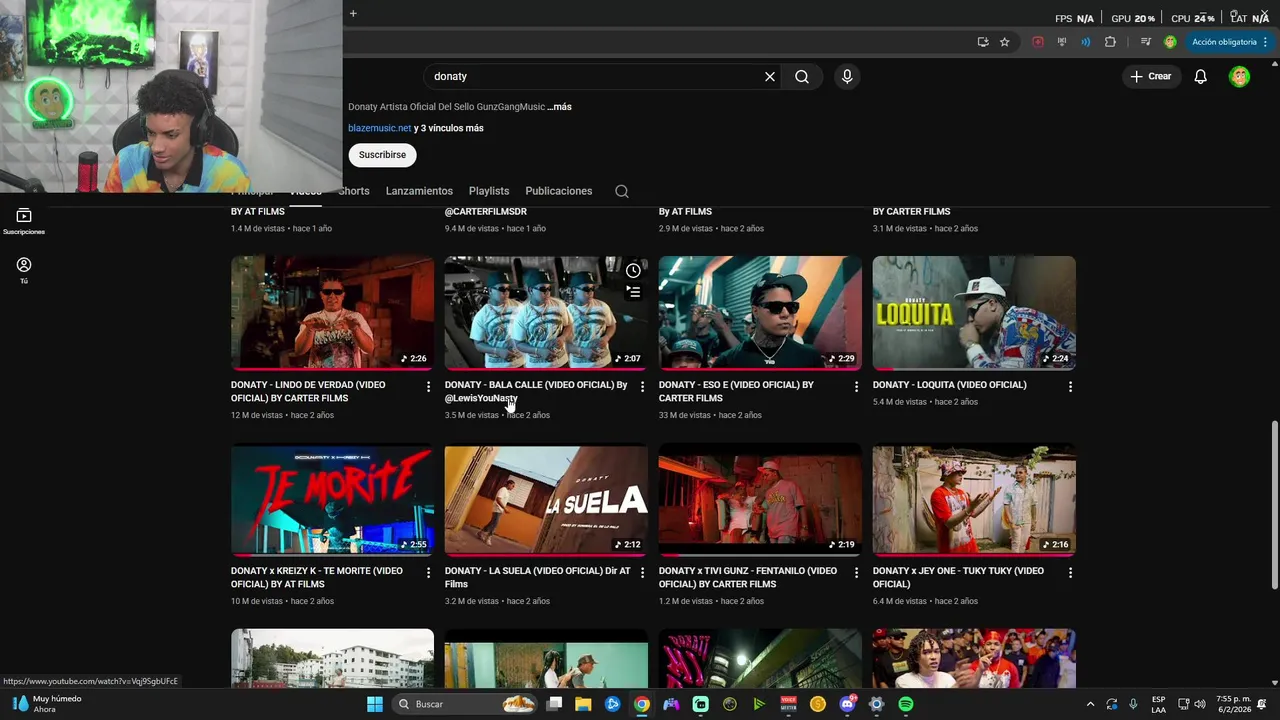Open options for TE MORITE video

[428, 573]
